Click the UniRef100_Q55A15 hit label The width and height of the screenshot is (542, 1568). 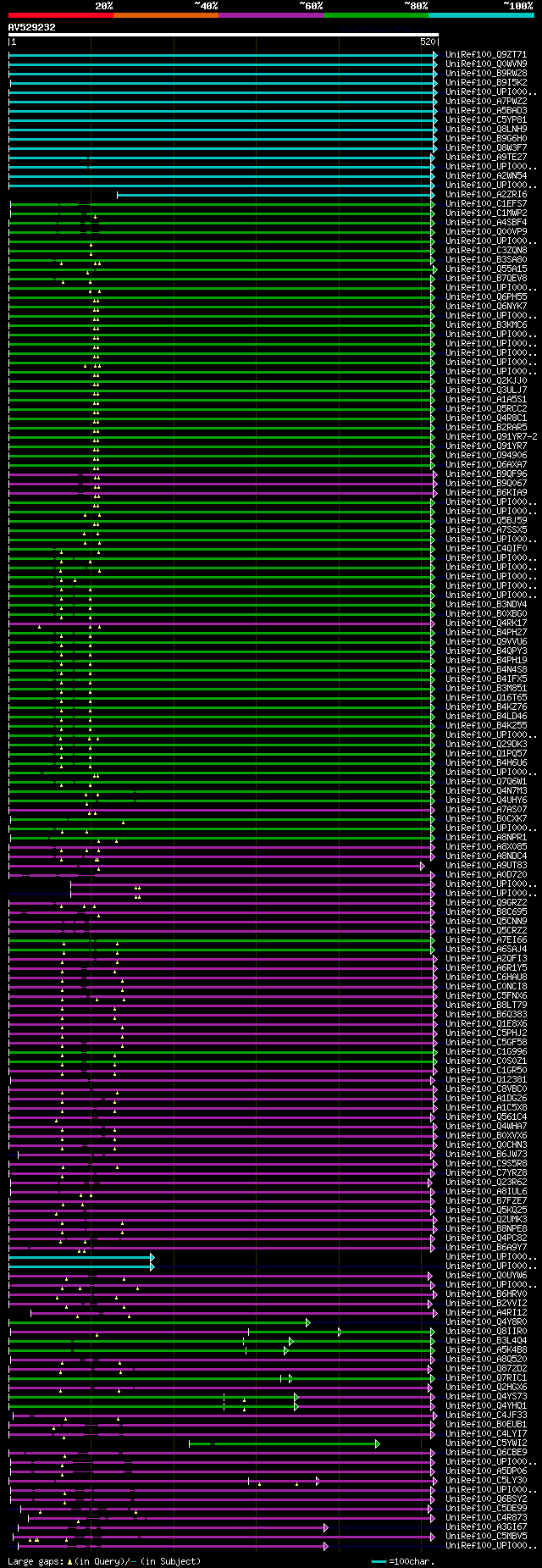tap(486, 269)
